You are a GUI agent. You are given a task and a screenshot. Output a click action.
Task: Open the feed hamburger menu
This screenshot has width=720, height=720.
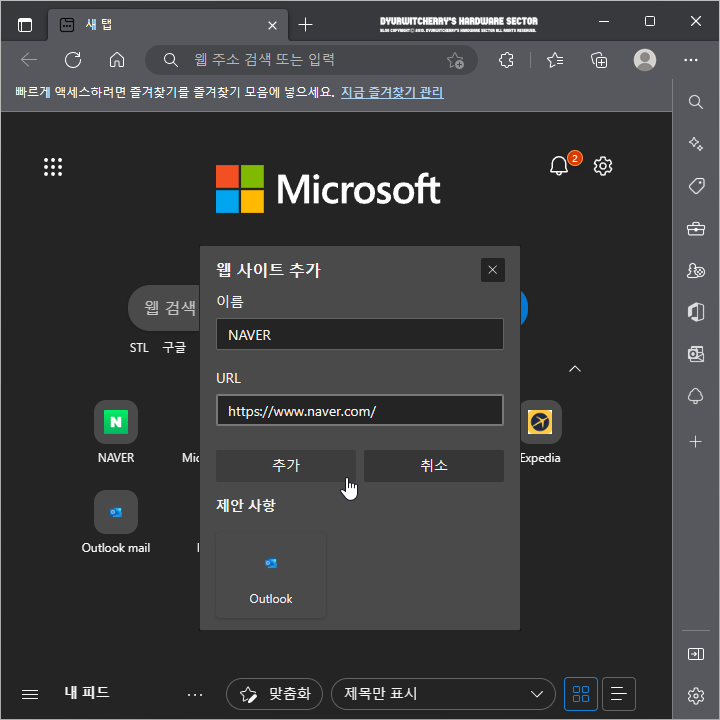30,694
